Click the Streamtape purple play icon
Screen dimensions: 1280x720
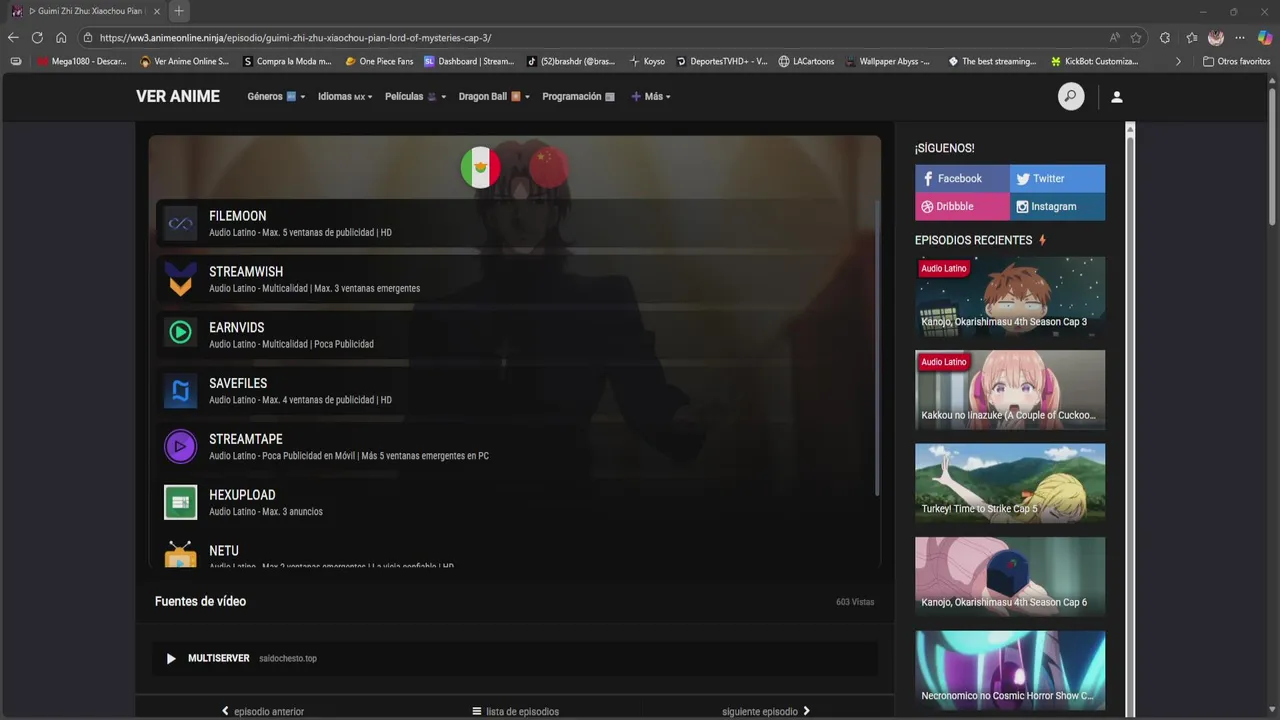181,447
